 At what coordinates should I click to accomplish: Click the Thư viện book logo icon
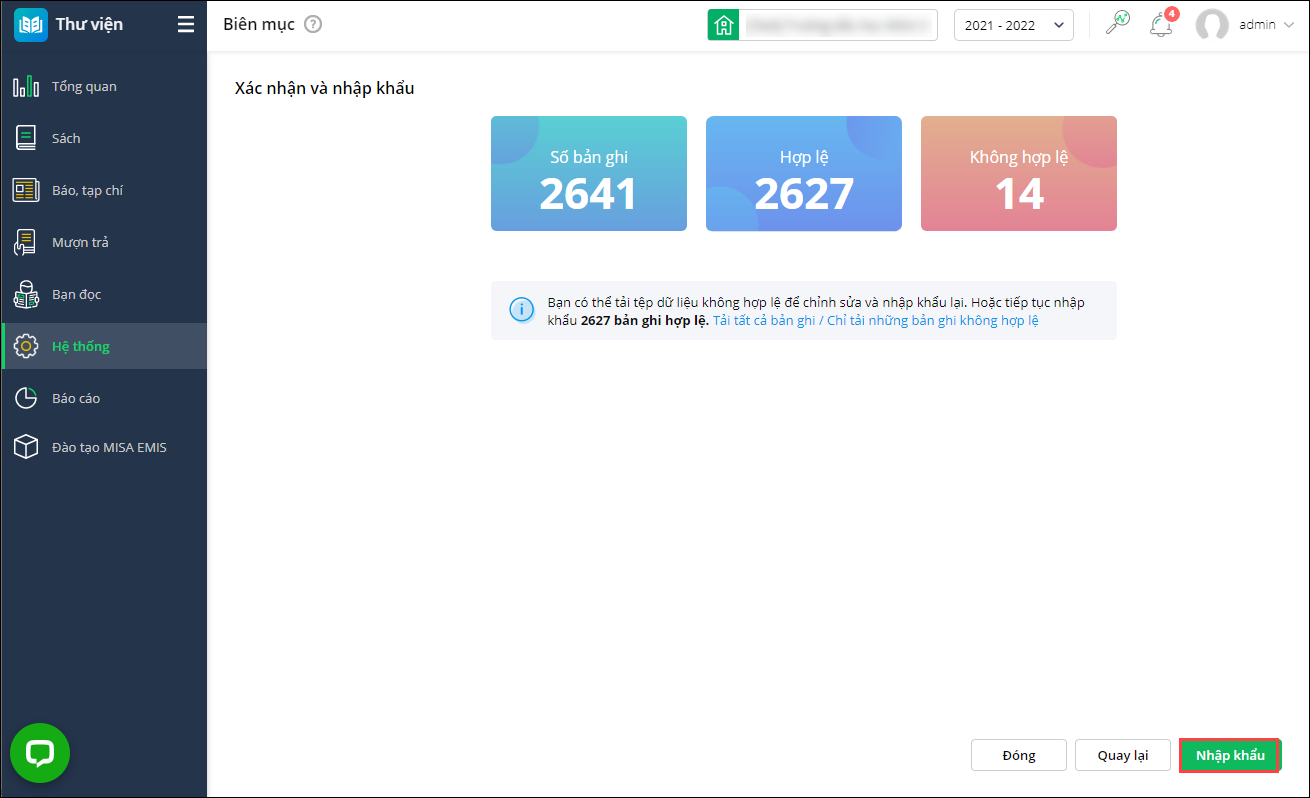(x=31, y=25)
